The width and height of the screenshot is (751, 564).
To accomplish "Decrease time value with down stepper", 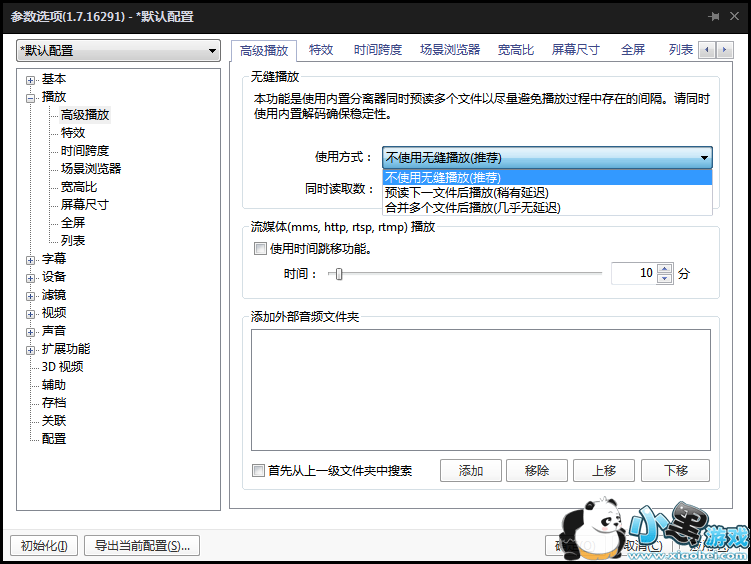I will 664,279.
